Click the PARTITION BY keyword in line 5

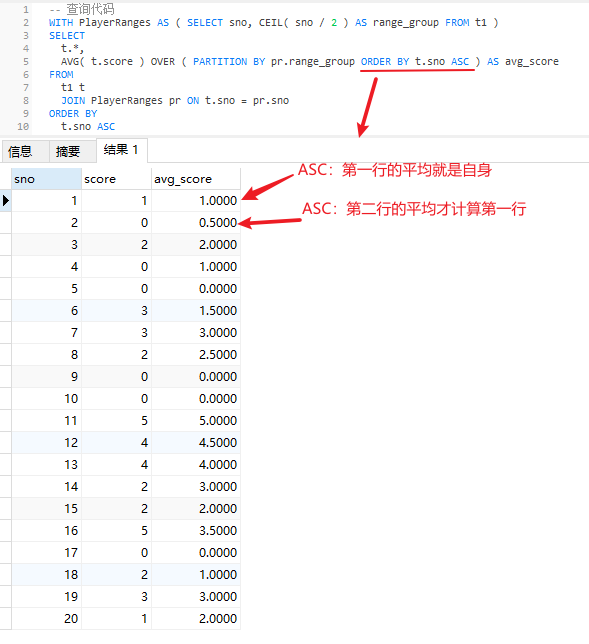[x=229, y=62]
